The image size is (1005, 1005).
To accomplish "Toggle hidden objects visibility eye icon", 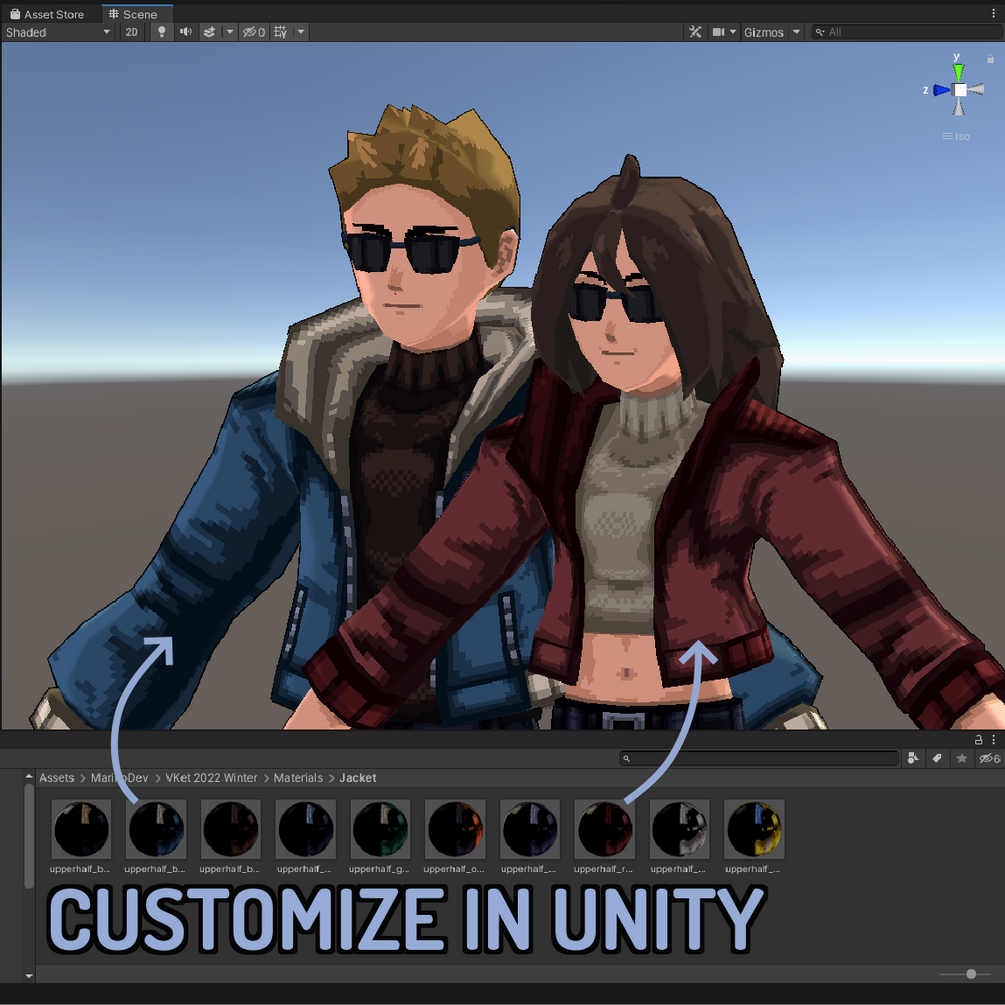I will (254, 32).
